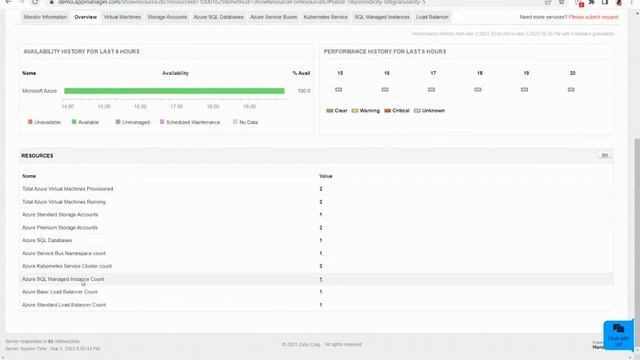Click Azure SQL Managed Instance Count row
640x360 pixels.
316,279
